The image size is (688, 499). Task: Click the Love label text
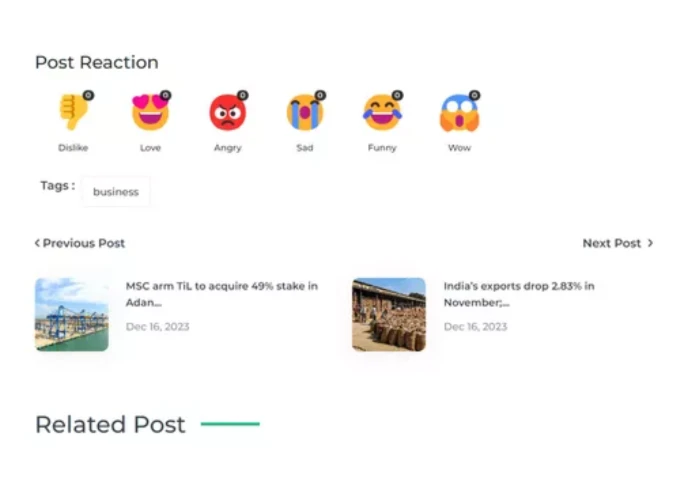(x=150, y=148)
